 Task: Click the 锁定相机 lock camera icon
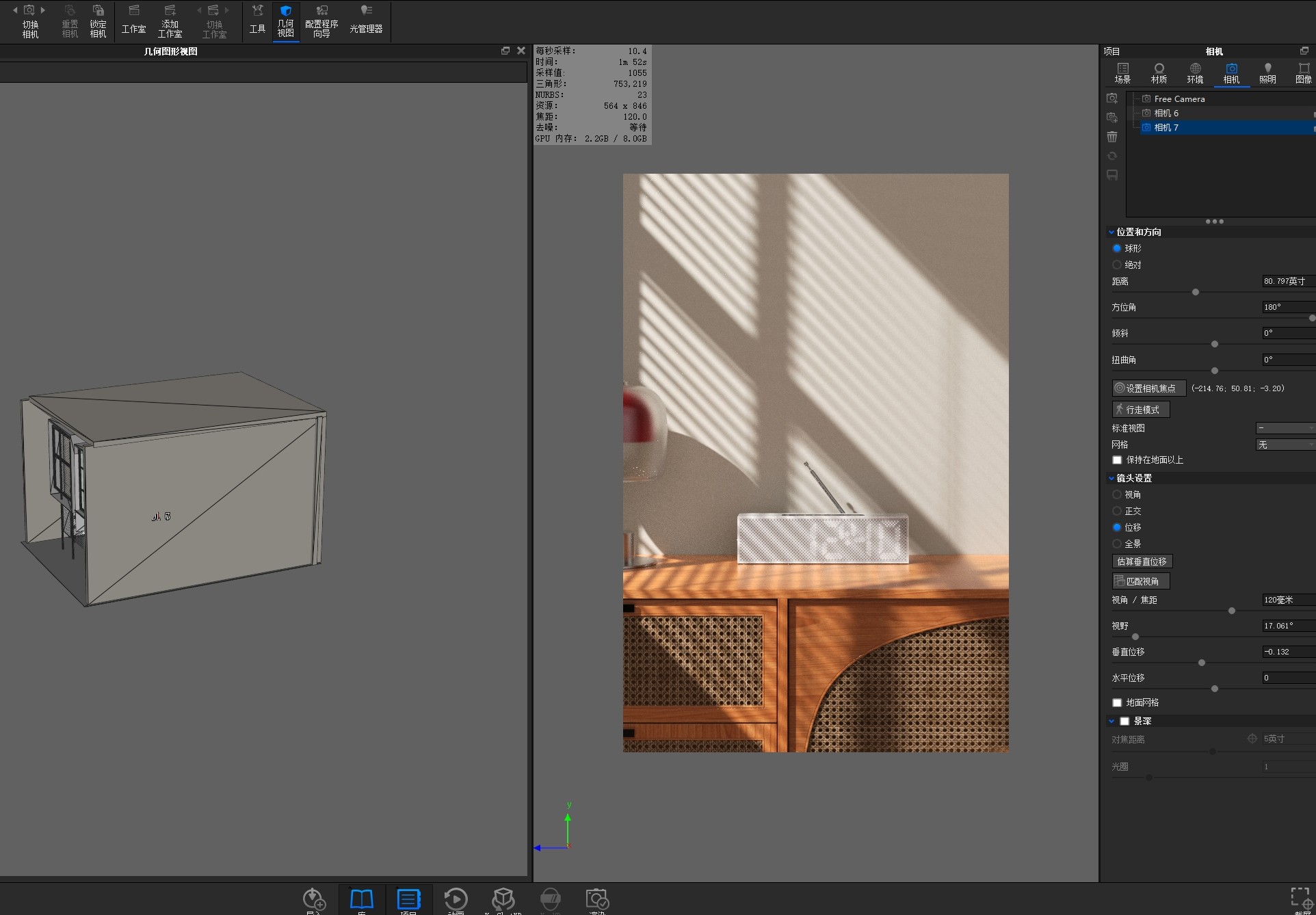click(98, 21)
